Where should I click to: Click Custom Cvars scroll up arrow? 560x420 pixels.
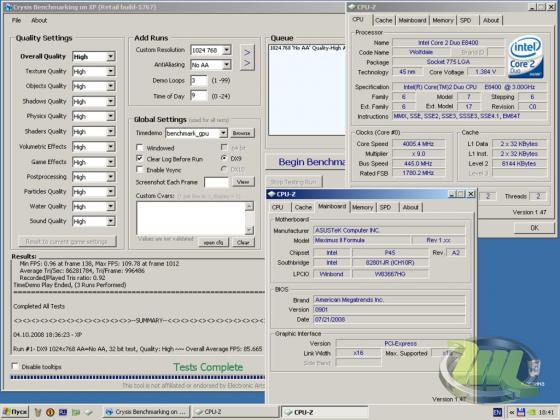click(x=249, y=206)
